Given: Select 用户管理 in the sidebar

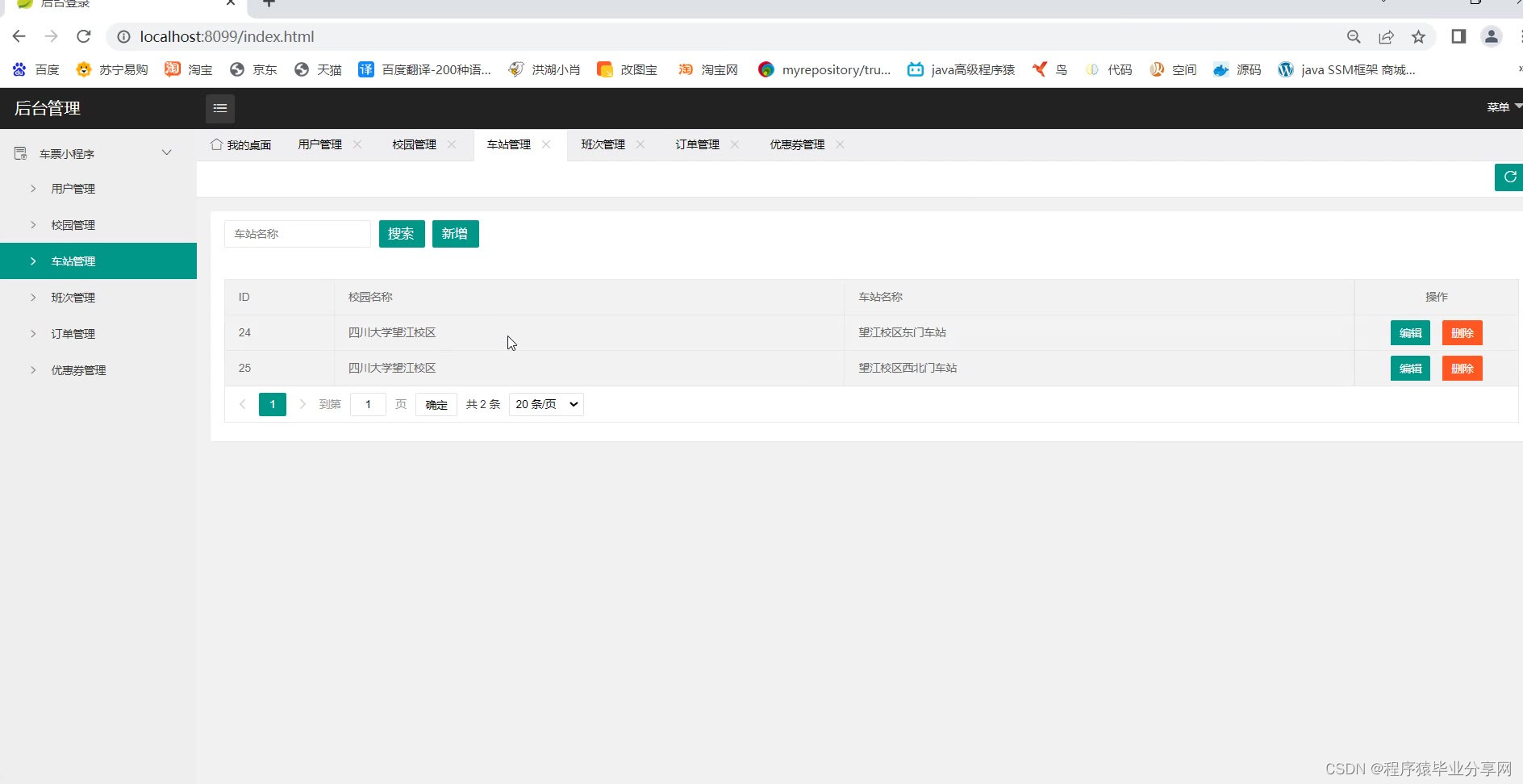Looking at the screenshot, I should pyautogui.click(x=98, y=189).
